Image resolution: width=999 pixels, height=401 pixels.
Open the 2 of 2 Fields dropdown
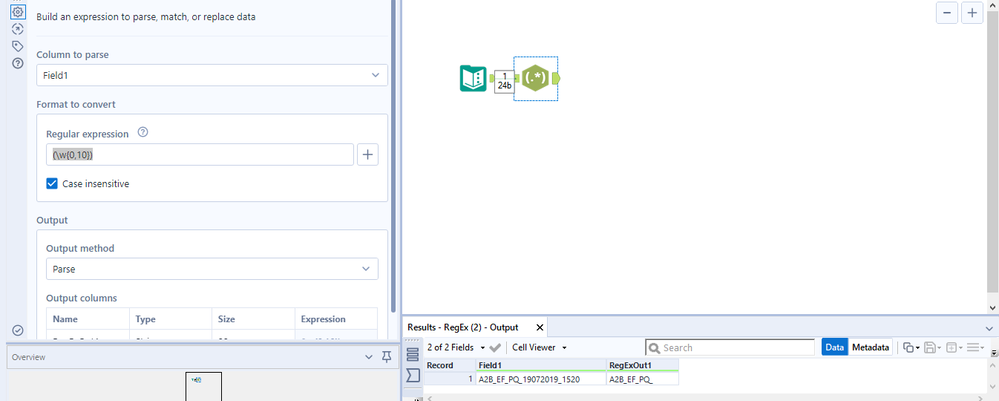tap(456, 347)
